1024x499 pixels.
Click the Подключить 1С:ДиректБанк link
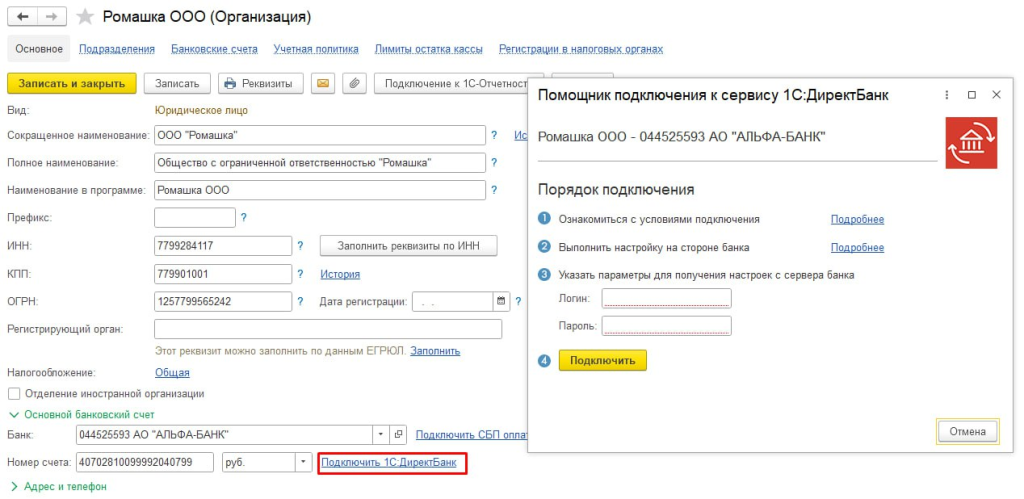(x=389, y=462)
